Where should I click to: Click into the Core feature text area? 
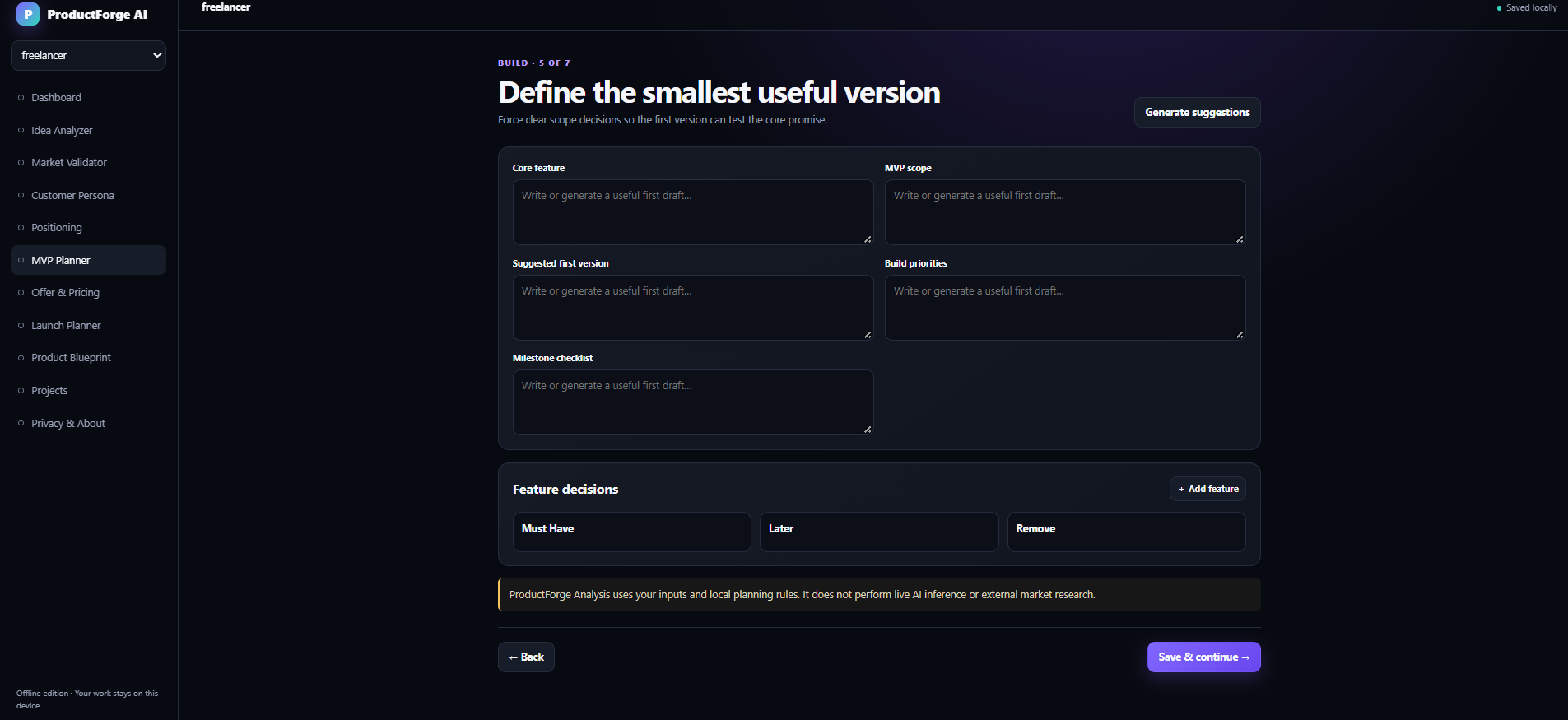(x=693, y=212)
